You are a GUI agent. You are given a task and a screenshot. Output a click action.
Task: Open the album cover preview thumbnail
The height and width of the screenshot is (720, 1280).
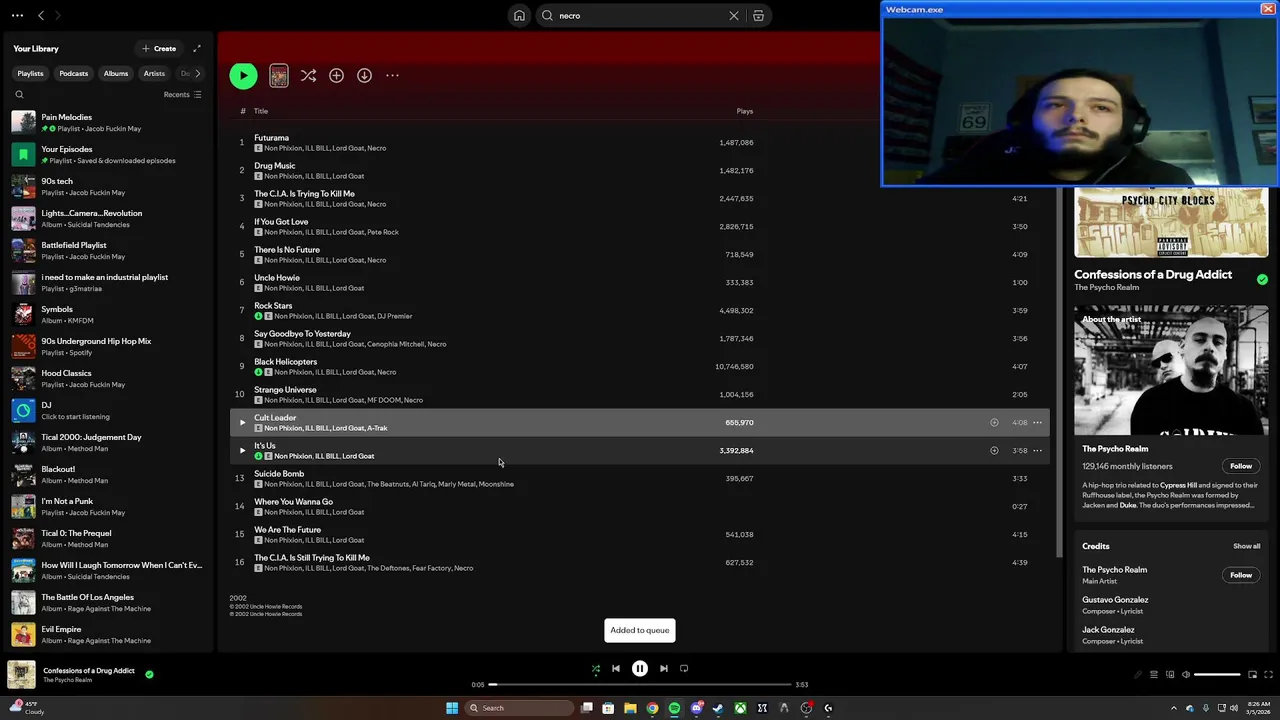(x=279, y=75)
